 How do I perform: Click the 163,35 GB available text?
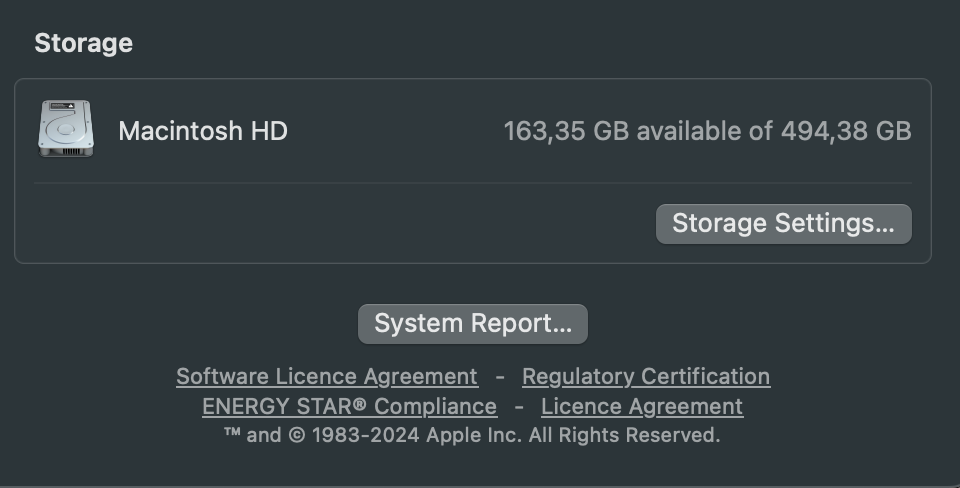(x=707, y=131)
